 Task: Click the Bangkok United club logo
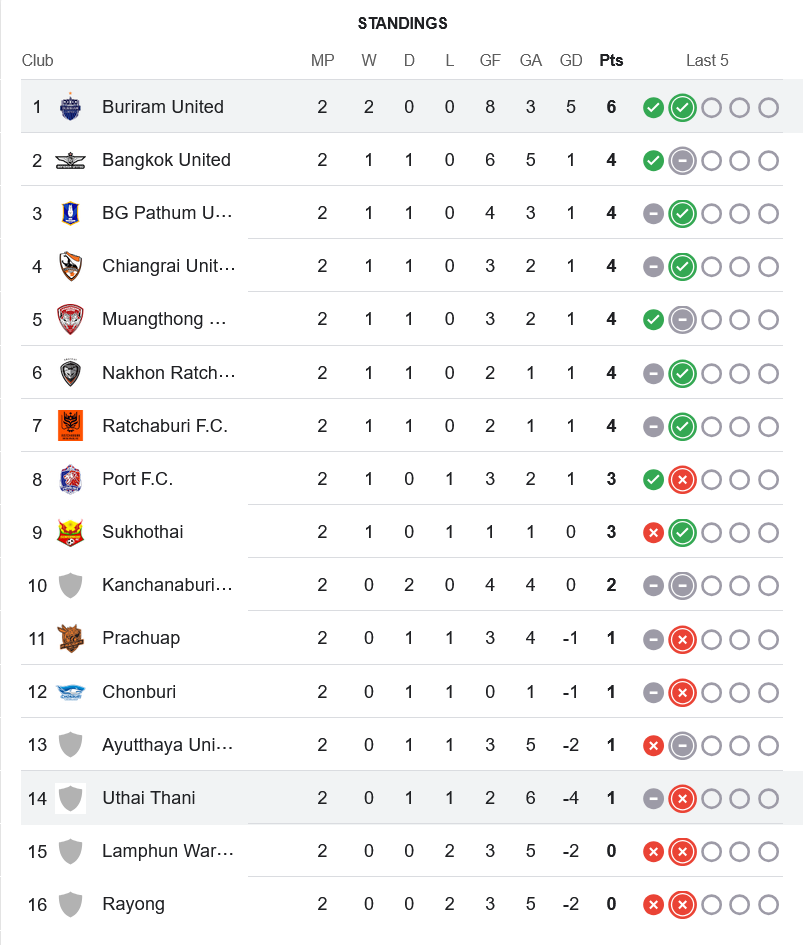[70, 160]
